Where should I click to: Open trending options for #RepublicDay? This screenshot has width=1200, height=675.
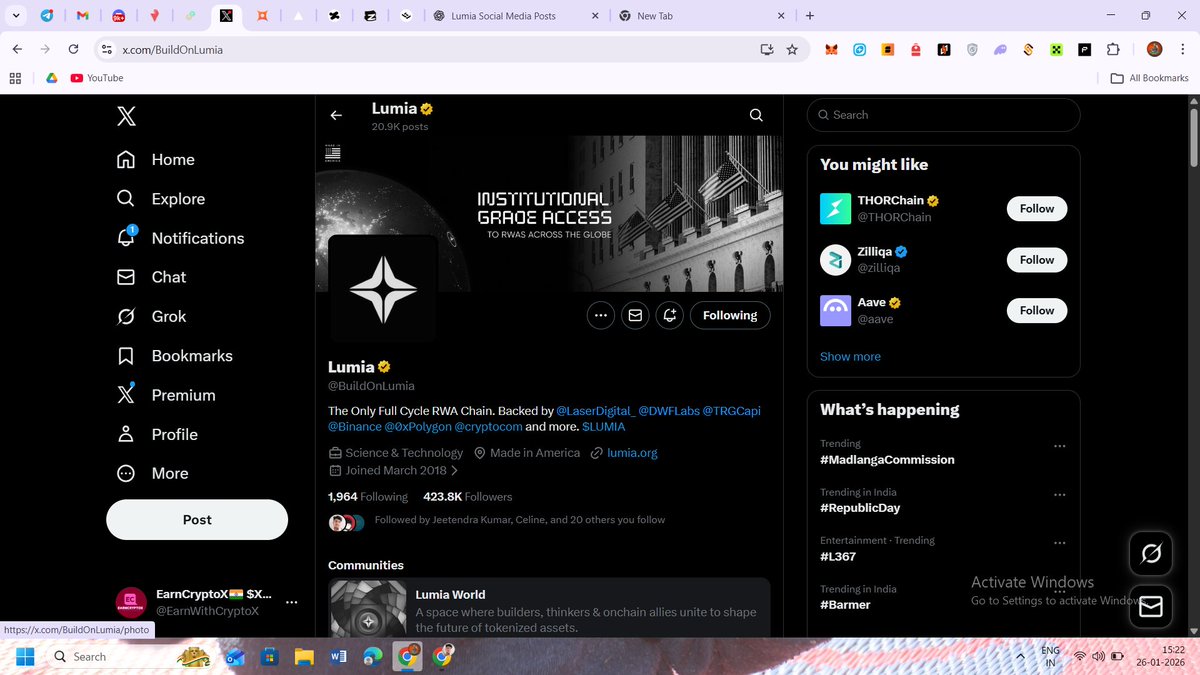[x=1060, y=494]
